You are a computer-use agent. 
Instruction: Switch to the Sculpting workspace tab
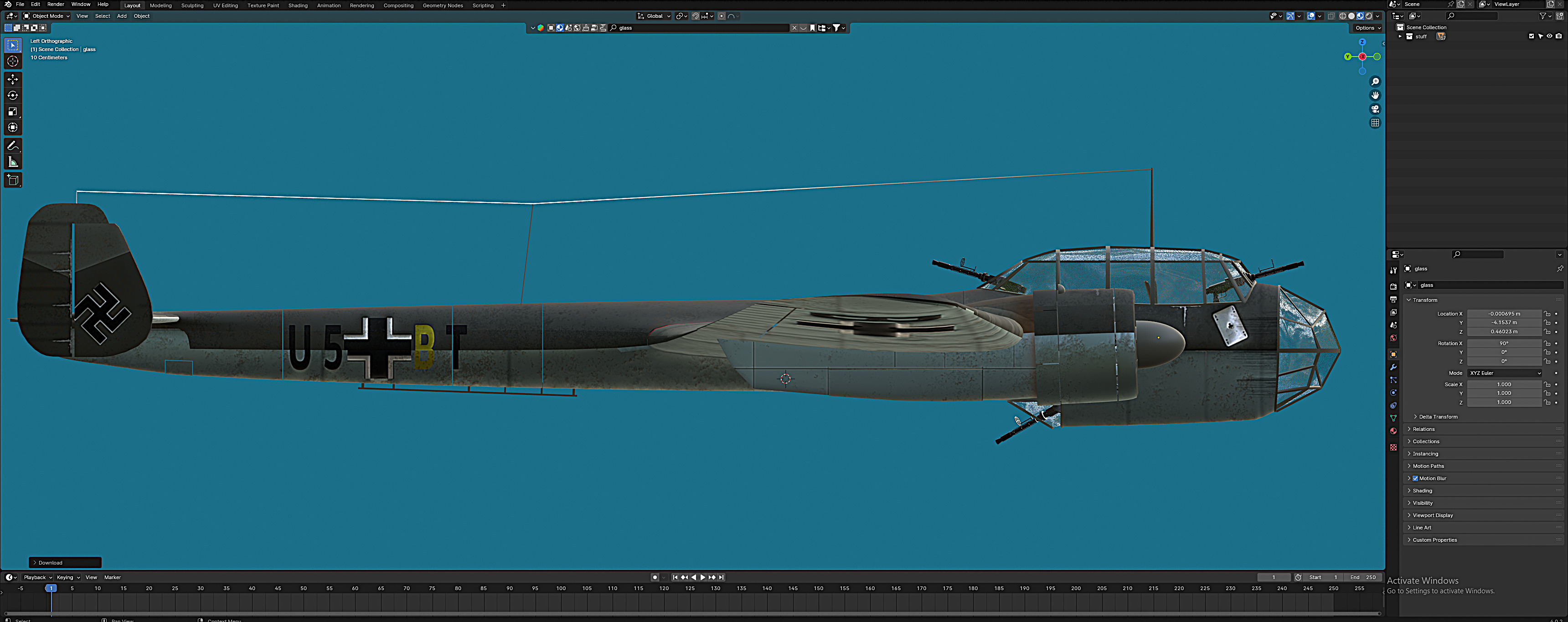tap(192, 5)
